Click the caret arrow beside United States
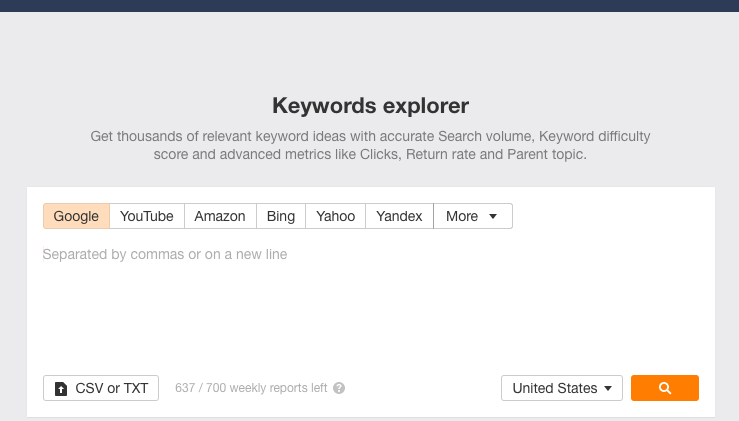 click(x=608, y=389)
